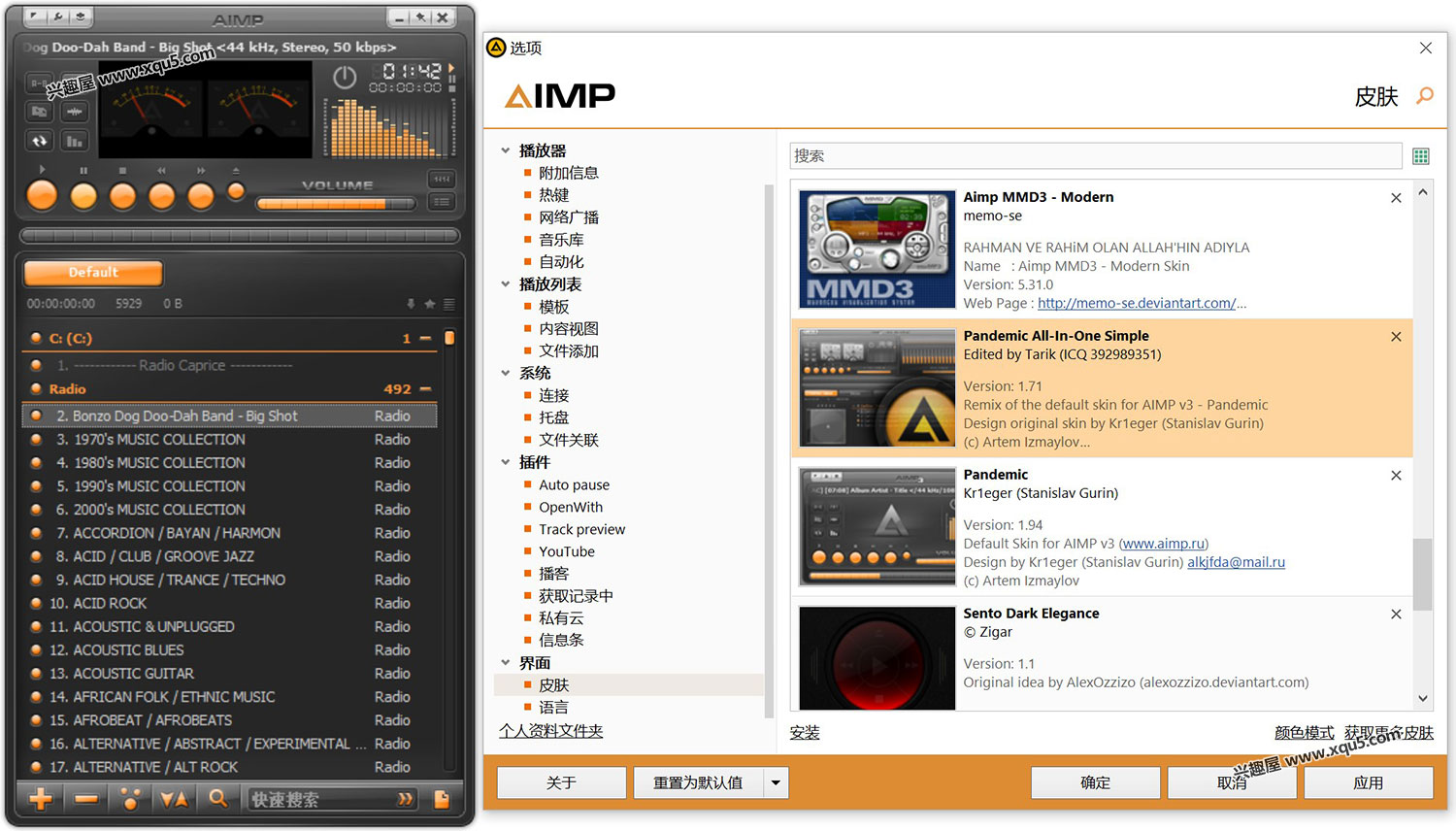Image resolution: width=1456 pixels, height=831 pixels.
Task: Click the skin search field 搜索
Action: [x=1096, y=155]
